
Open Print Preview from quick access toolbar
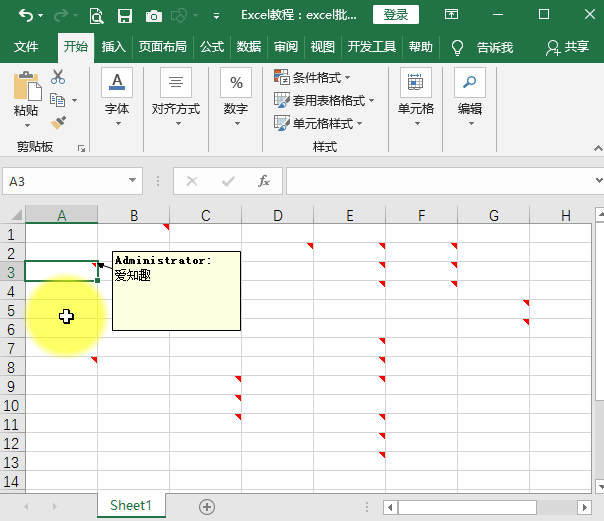pyautogui.click(x=96, y=16)
